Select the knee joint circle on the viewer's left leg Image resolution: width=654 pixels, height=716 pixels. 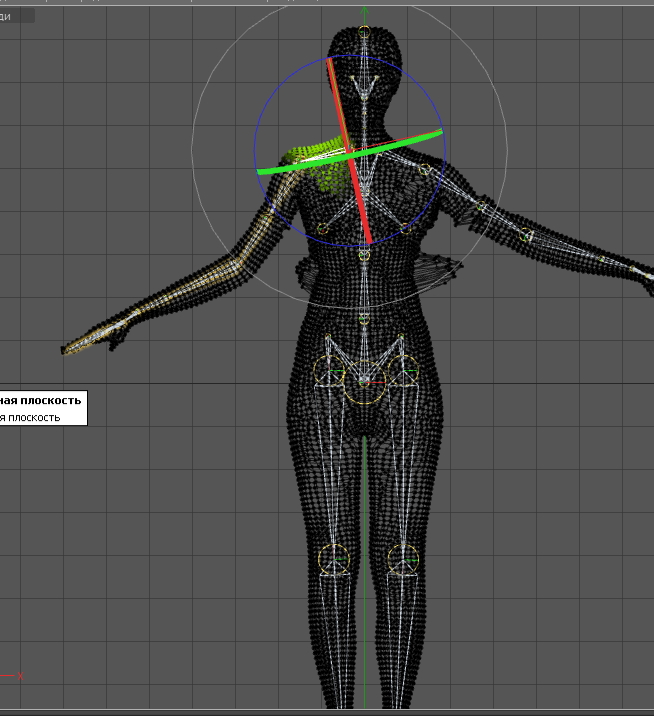coord(333,558)
